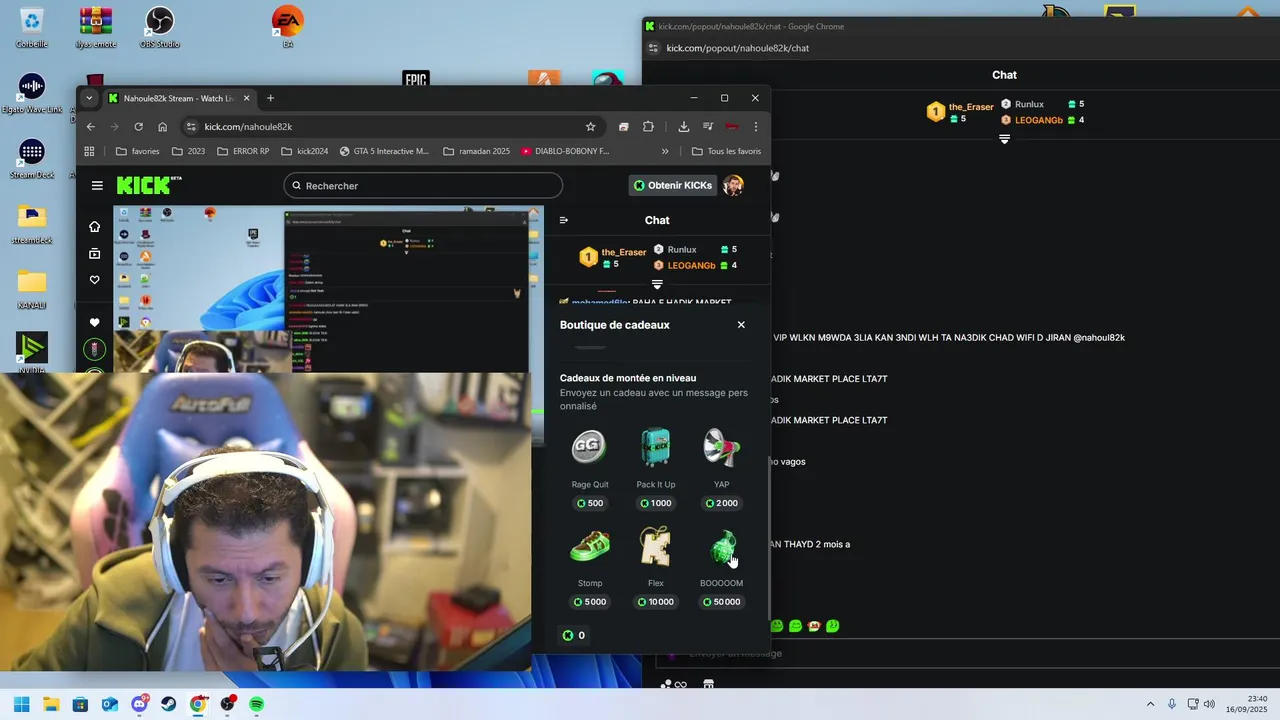Open the kick2024 bookmarks folder

point(304,151)
